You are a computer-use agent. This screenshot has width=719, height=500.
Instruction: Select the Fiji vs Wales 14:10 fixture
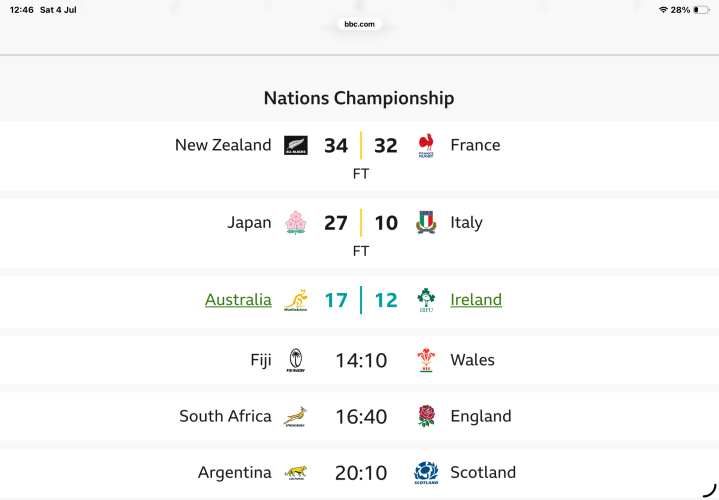(361, 360)
